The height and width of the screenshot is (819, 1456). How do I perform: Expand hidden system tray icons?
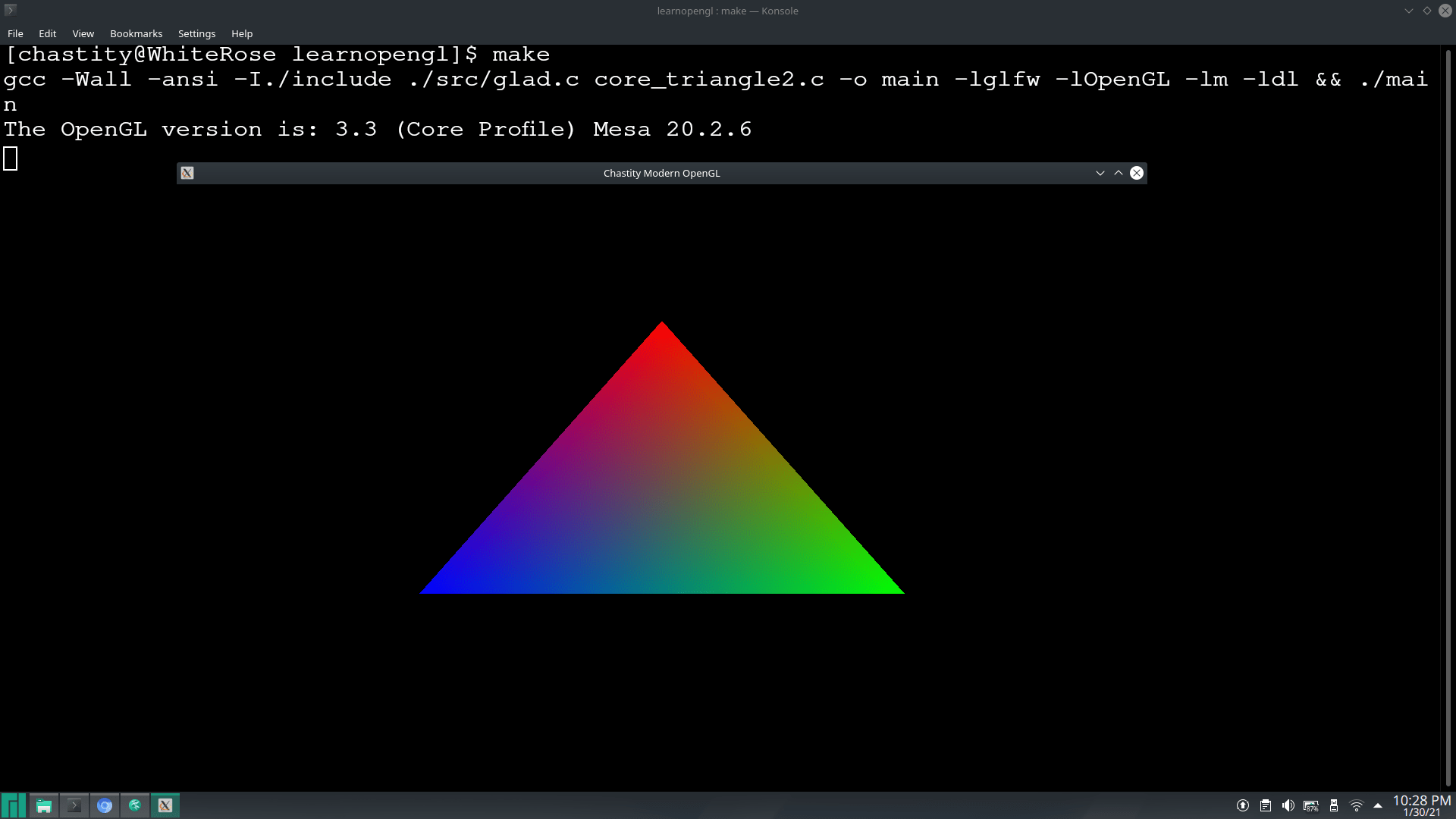pos(1378,805)
